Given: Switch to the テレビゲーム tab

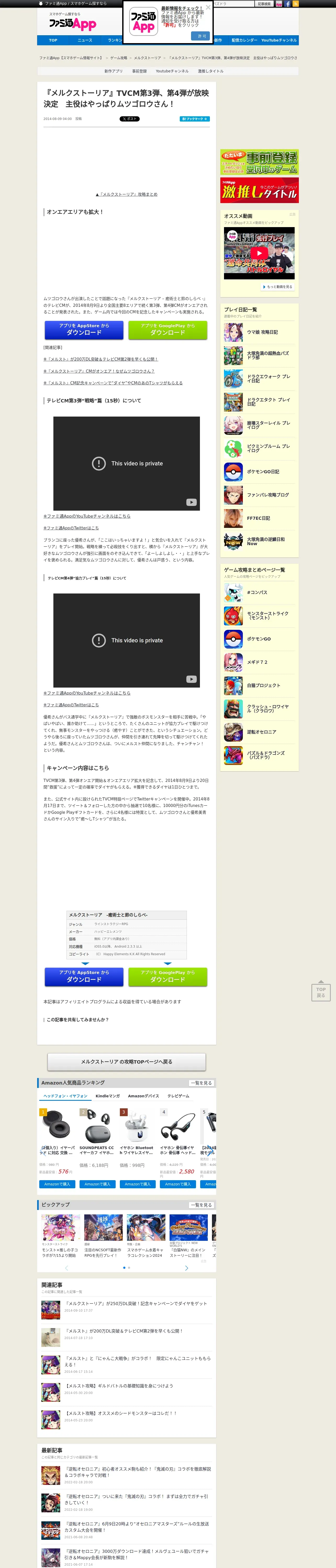Looking at the screenshot, I should click(178, 1096).
